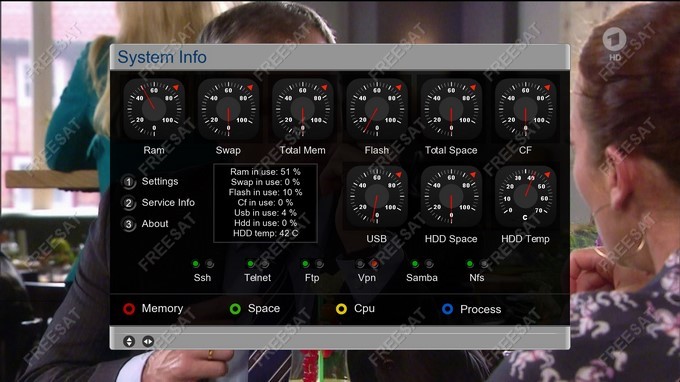Click the Nfs service label
680x382 pixels.
477,278
